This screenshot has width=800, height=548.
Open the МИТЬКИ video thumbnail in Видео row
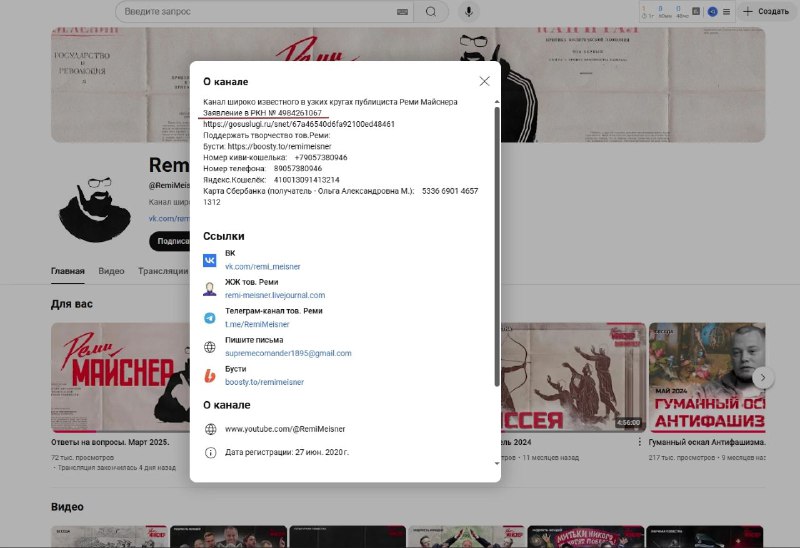(586, 536)
